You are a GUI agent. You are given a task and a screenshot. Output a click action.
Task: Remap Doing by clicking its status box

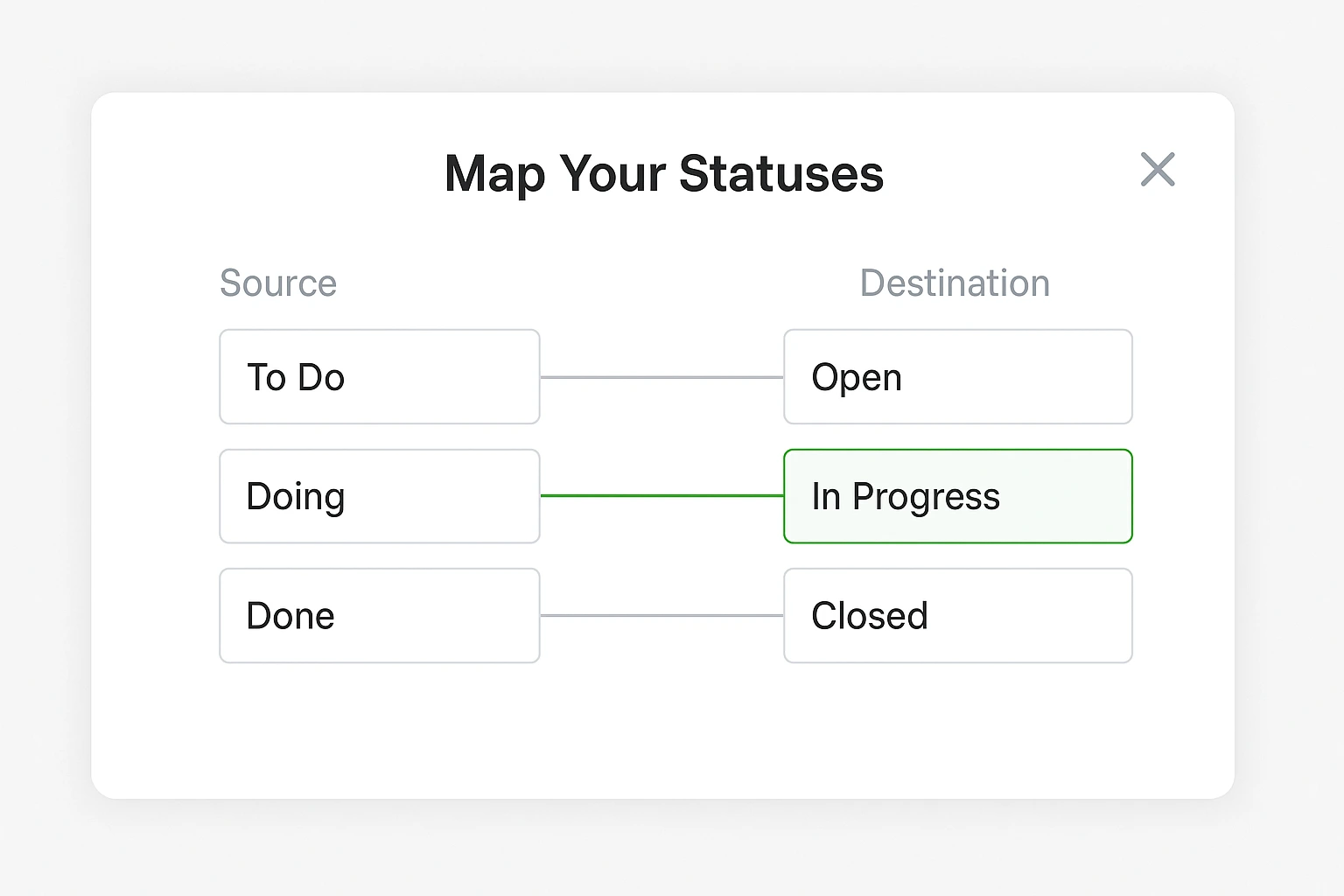pyautogui.click(x=379, y=495)
